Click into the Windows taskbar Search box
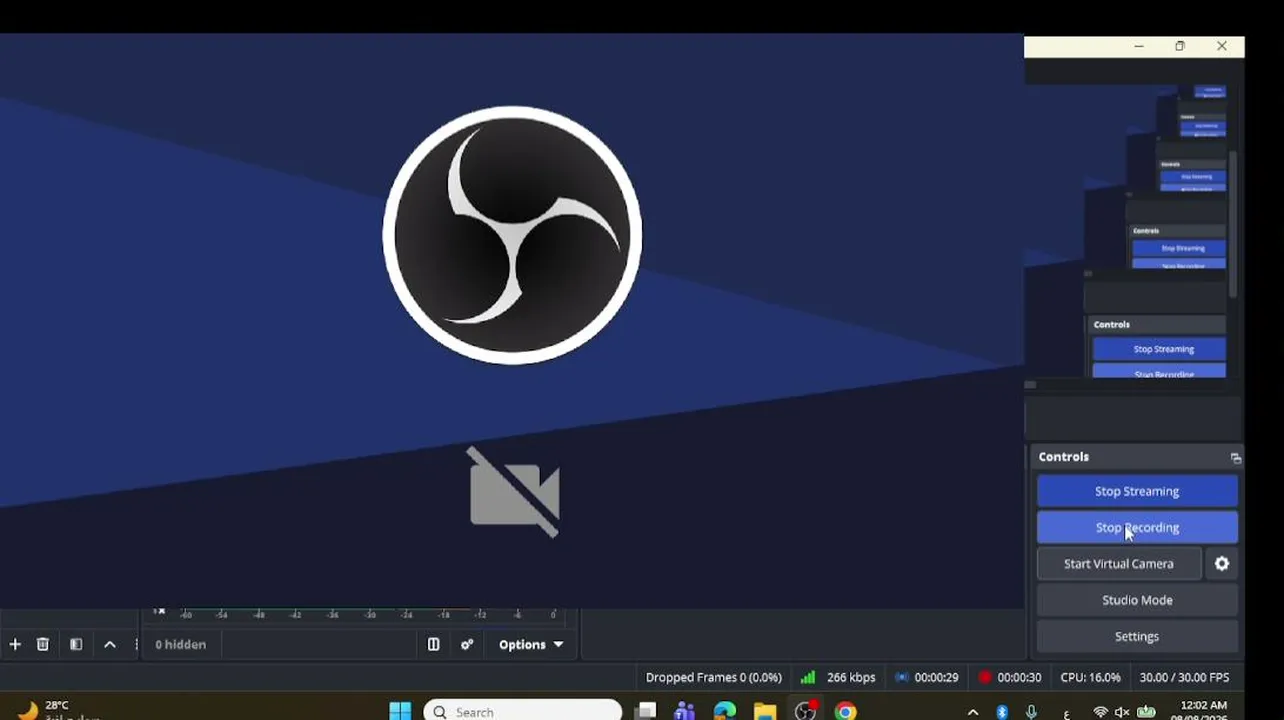This screenshot has height=720, width=1284. [x=523, y=711]
